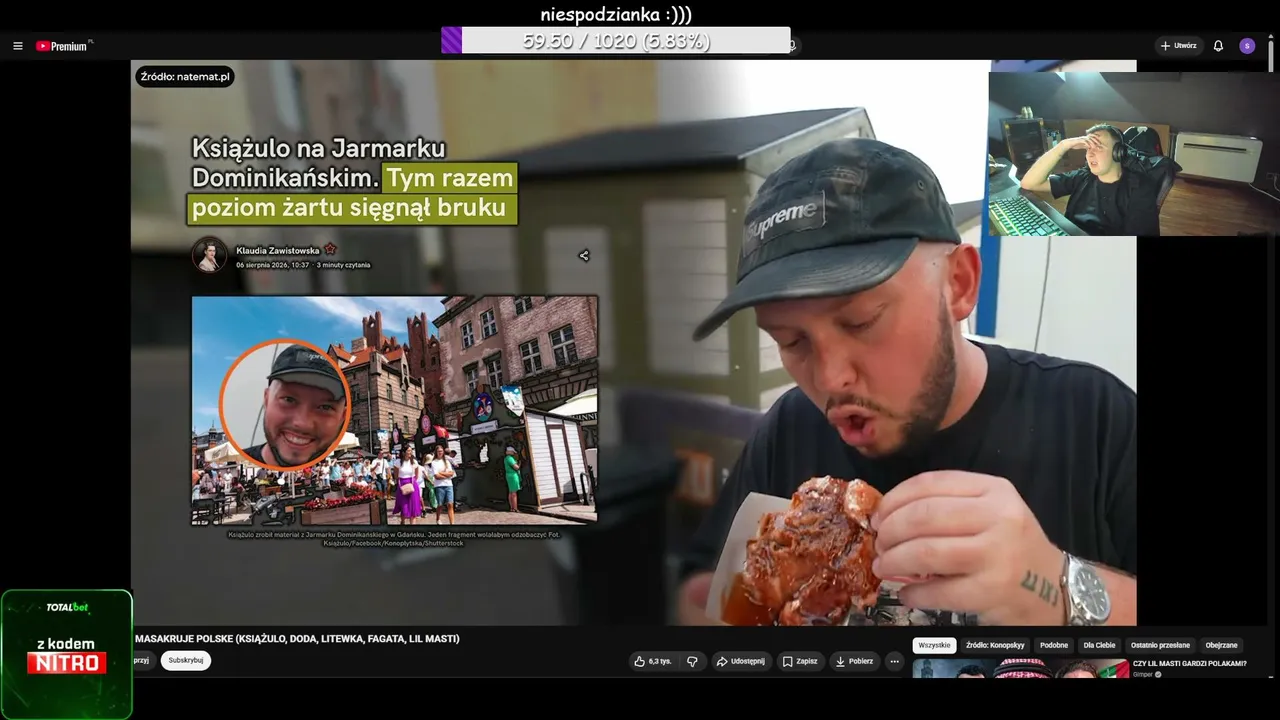Open the notifications bell
1280x720 pixels.
(x=1218, y=46)
